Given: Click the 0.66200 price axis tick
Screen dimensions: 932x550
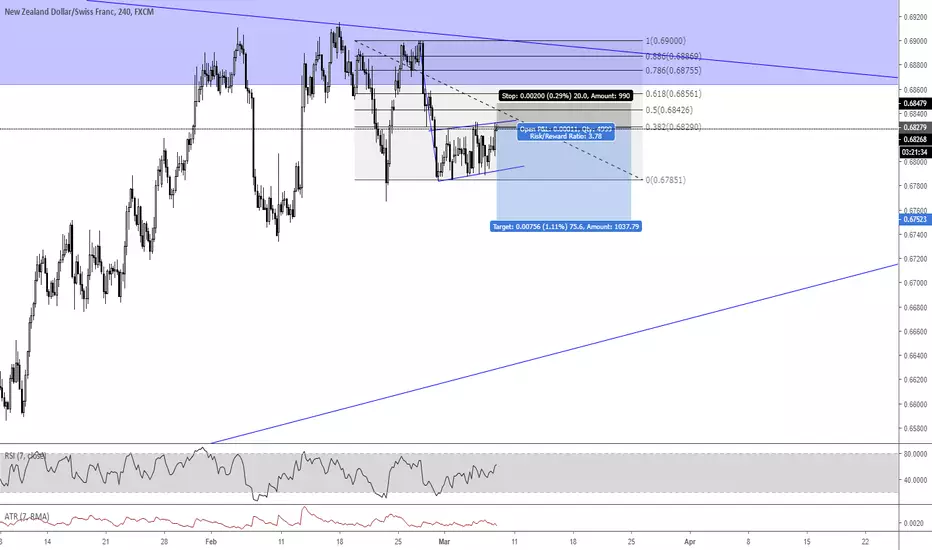Looking at the screenshot, I should [x=915, y=379].
